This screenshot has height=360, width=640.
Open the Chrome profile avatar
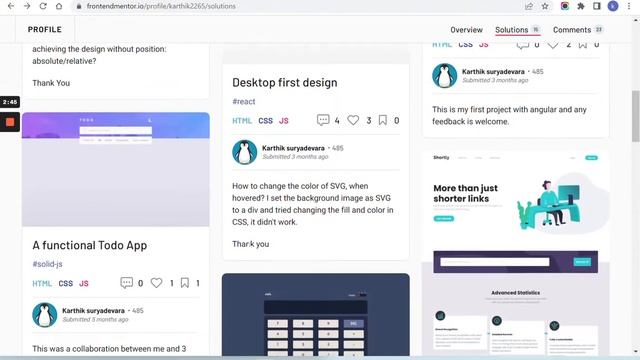[613, 6]
